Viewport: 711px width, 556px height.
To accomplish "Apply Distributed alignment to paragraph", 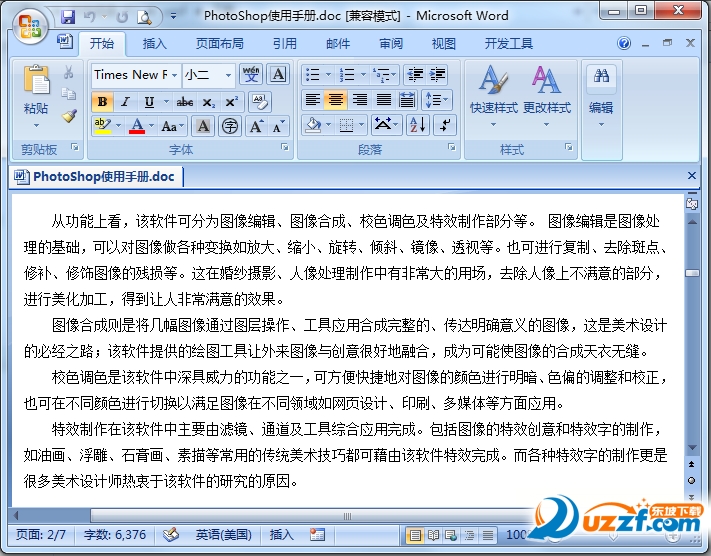I will [407, 100].
